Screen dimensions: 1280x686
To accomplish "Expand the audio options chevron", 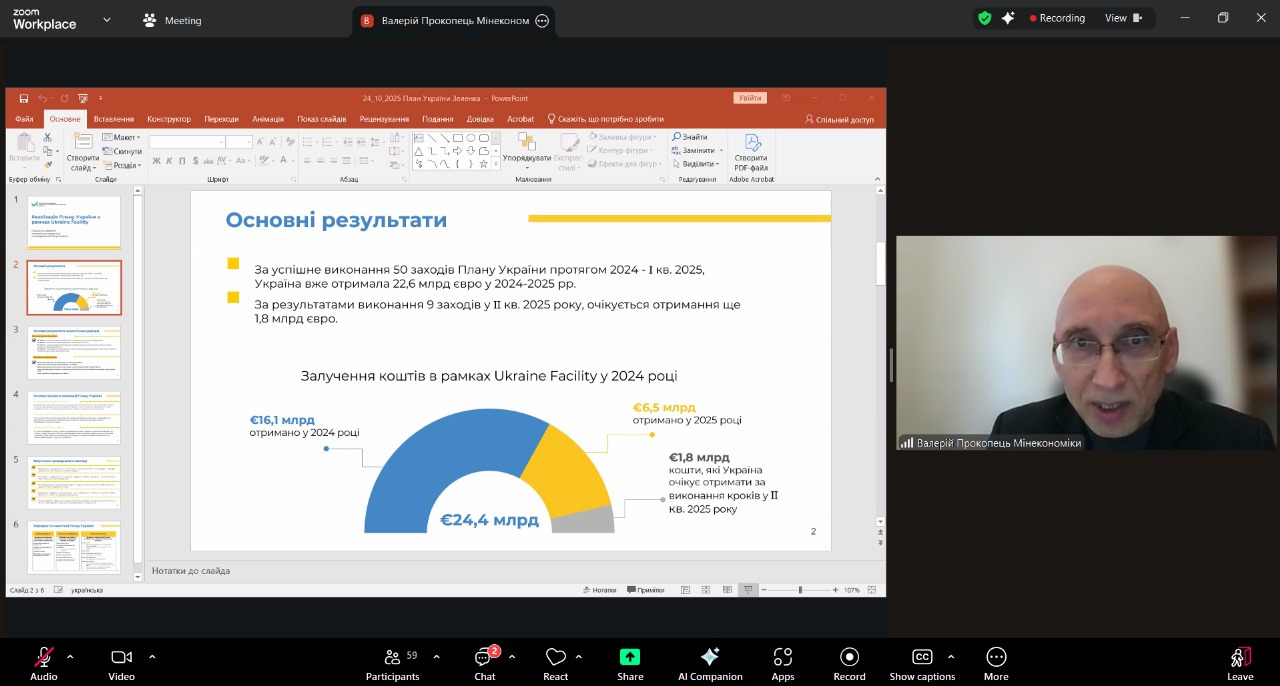I will (x=70, y=657).
